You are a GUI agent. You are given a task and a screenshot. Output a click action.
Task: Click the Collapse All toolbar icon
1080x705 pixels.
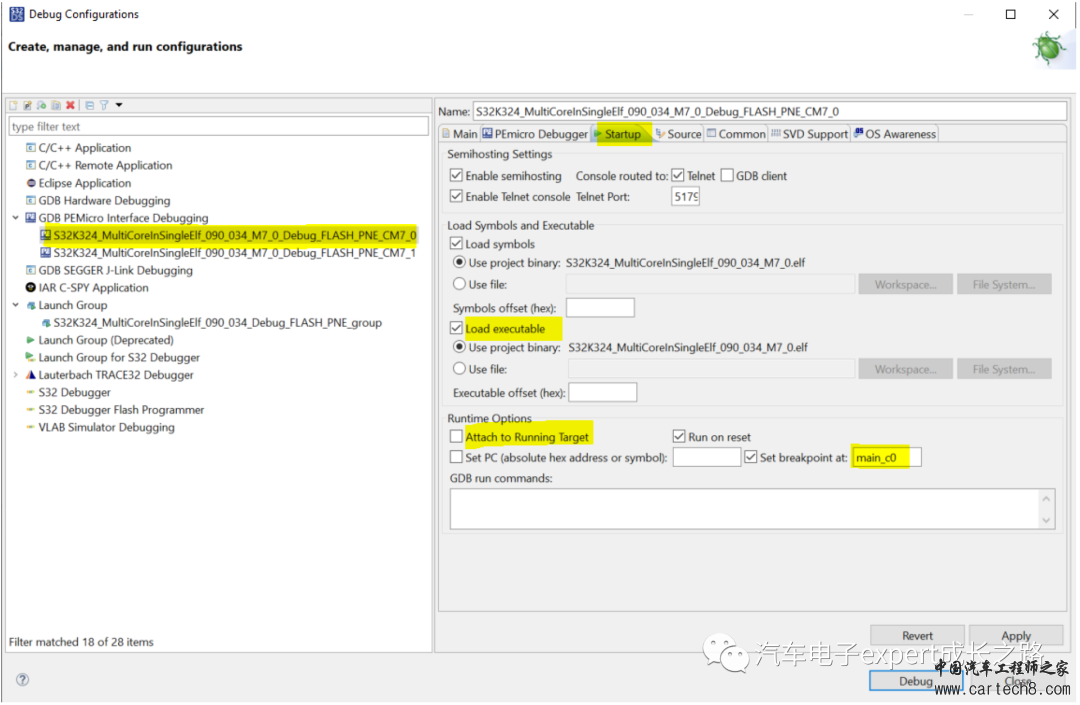pos(90,105)
